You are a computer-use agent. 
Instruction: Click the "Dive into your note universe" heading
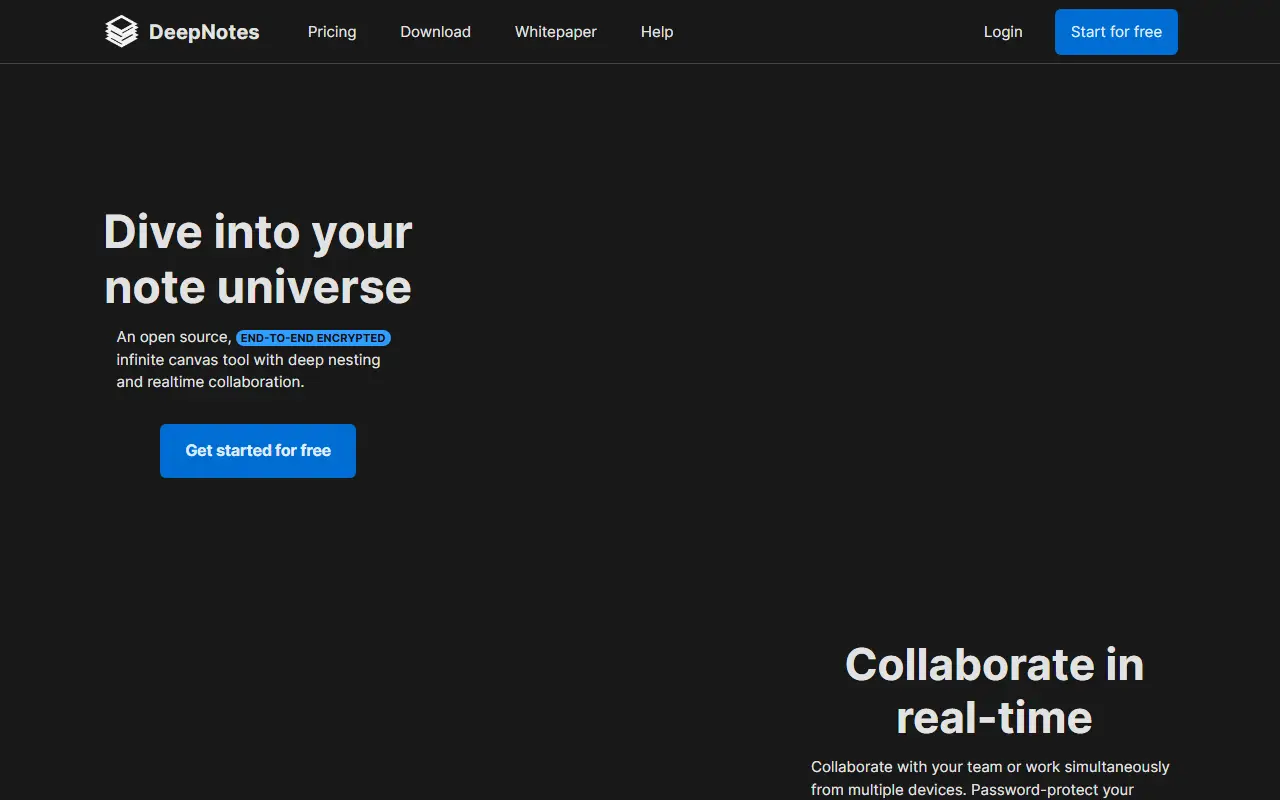pos(258,259)
